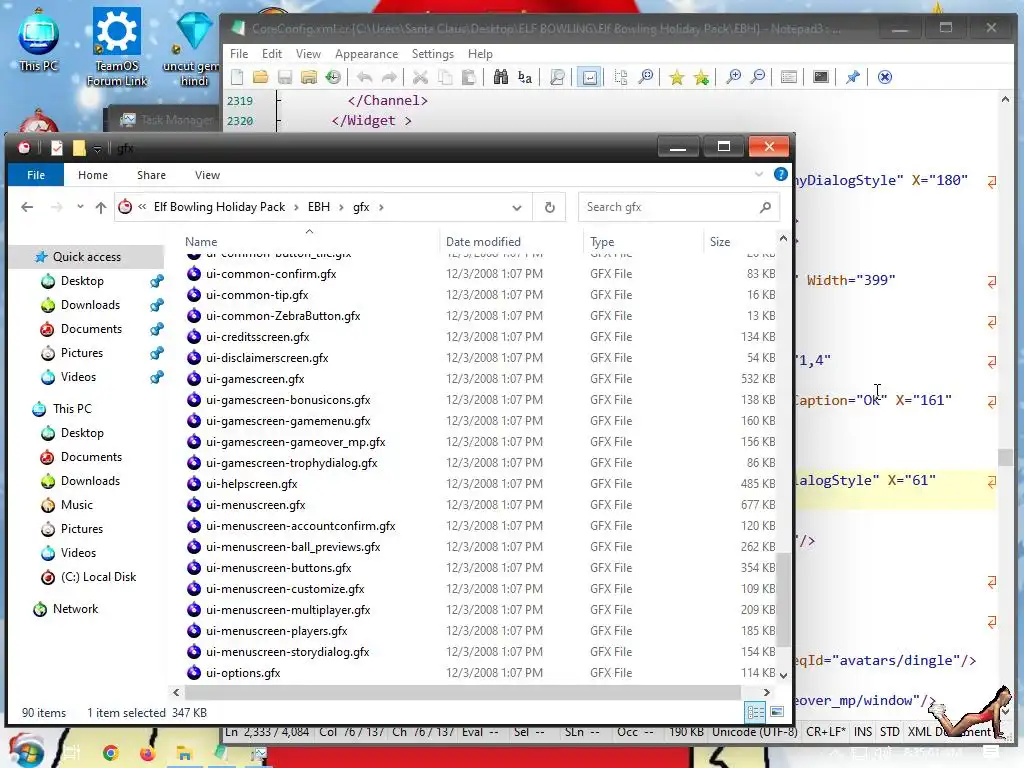1024x768 pixels.
Task: Open TeamOS Forum Link desktop shortcut
Action: pyautogui.click(x=117, y=47)
